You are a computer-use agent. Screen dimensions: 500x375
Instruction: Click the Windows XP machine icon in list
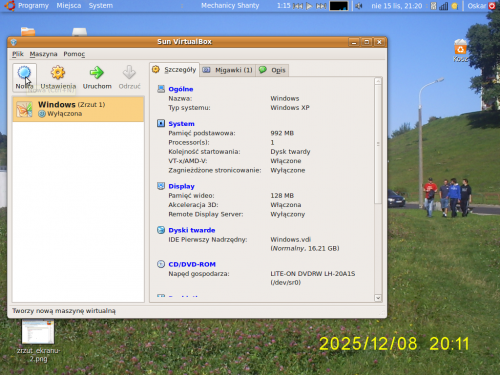tap(24, 109)
